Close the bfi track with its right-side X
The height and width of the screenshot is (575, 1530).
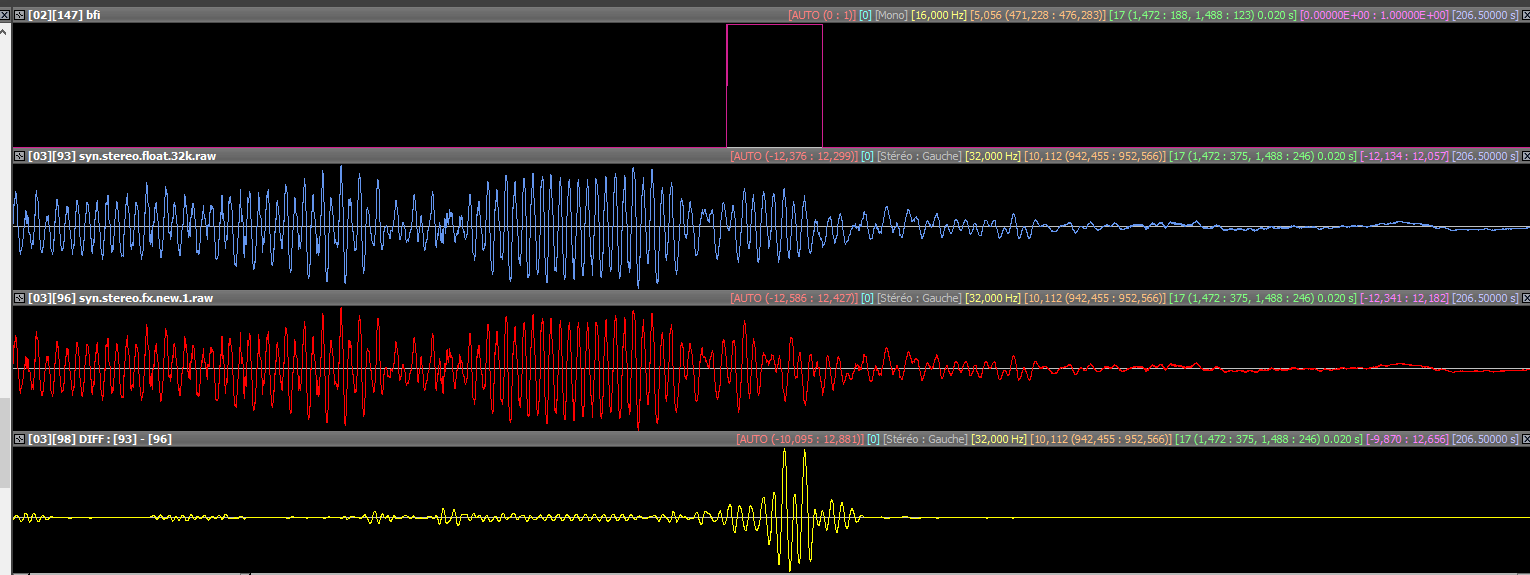point(1524,15)
